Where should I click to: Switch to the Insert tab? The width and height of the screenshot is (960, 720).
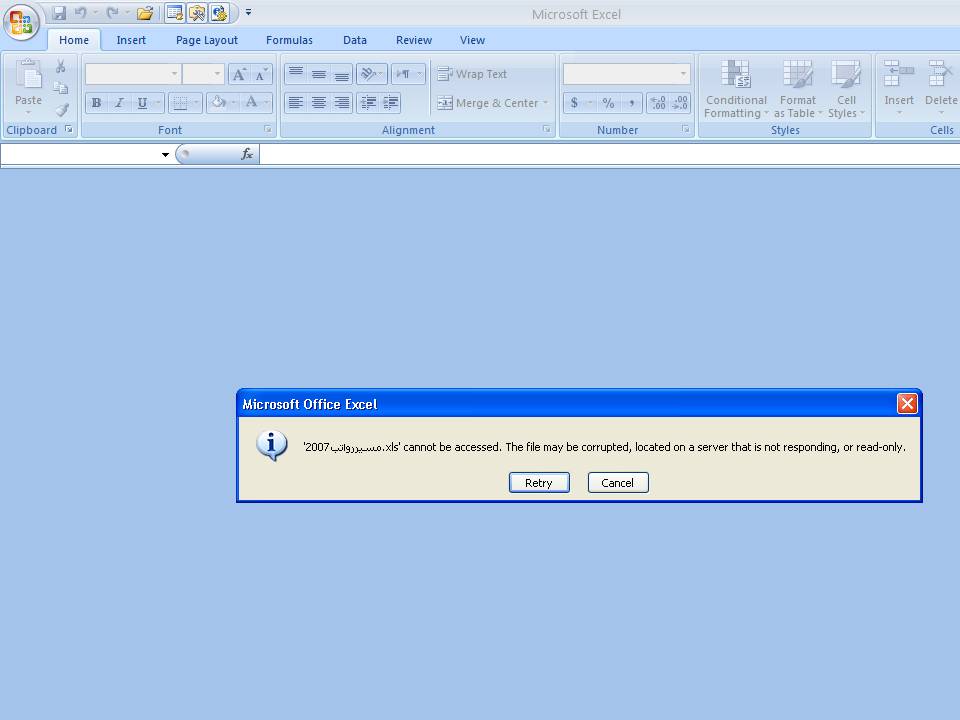[x=131, y=40]
